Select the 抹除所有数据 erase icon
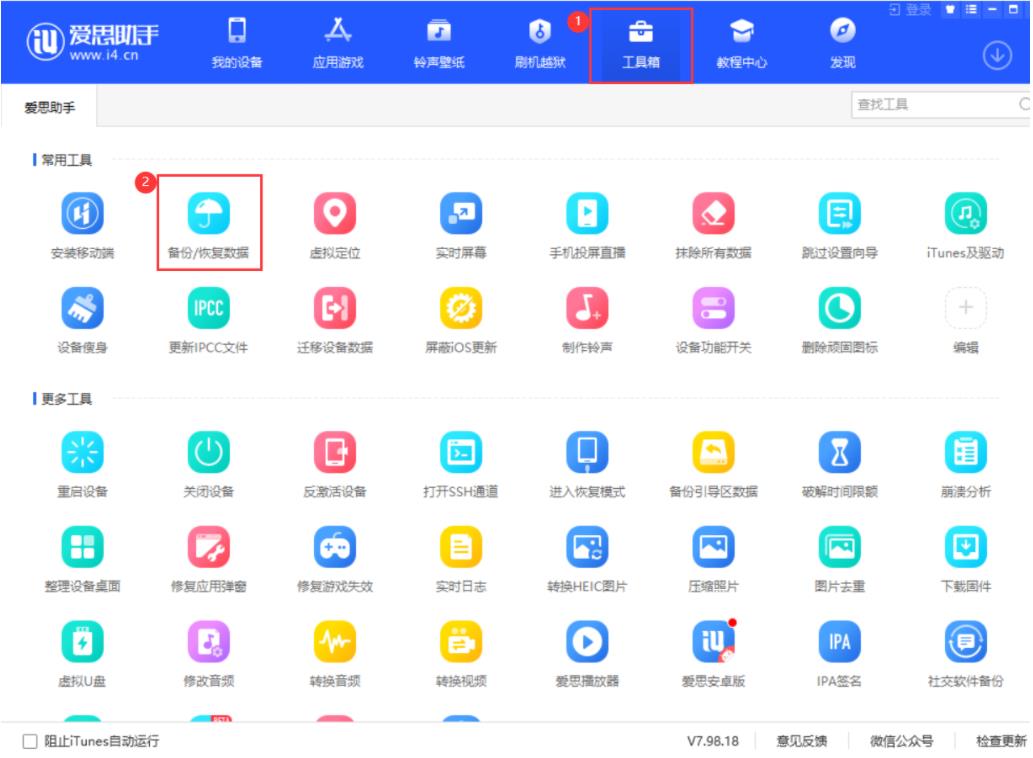1033x758 pixels. [713, 214]
